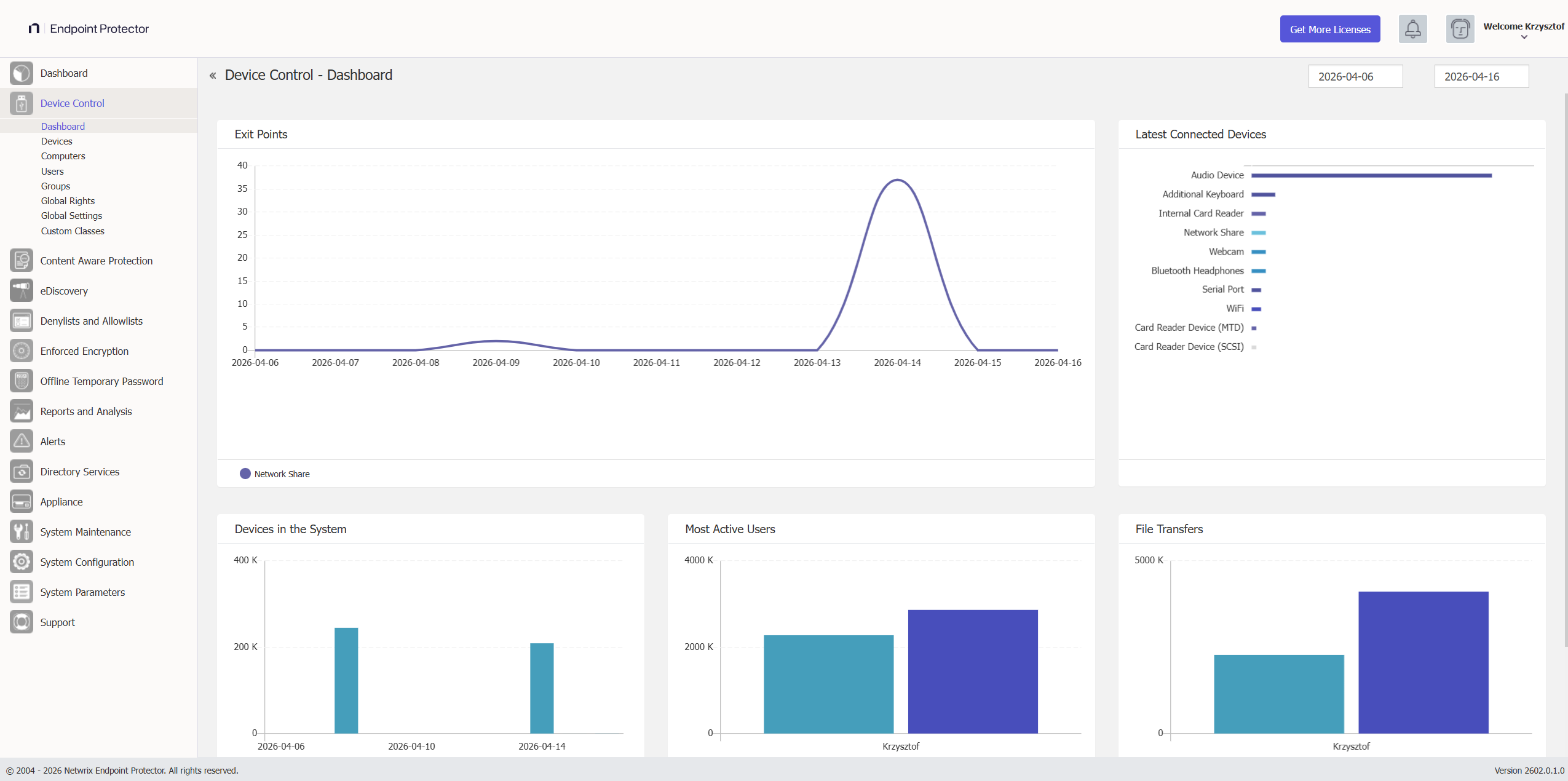Open Global Rights in the Device Control menu
The image size is (1568, 781).
click(x=68, y=200)
